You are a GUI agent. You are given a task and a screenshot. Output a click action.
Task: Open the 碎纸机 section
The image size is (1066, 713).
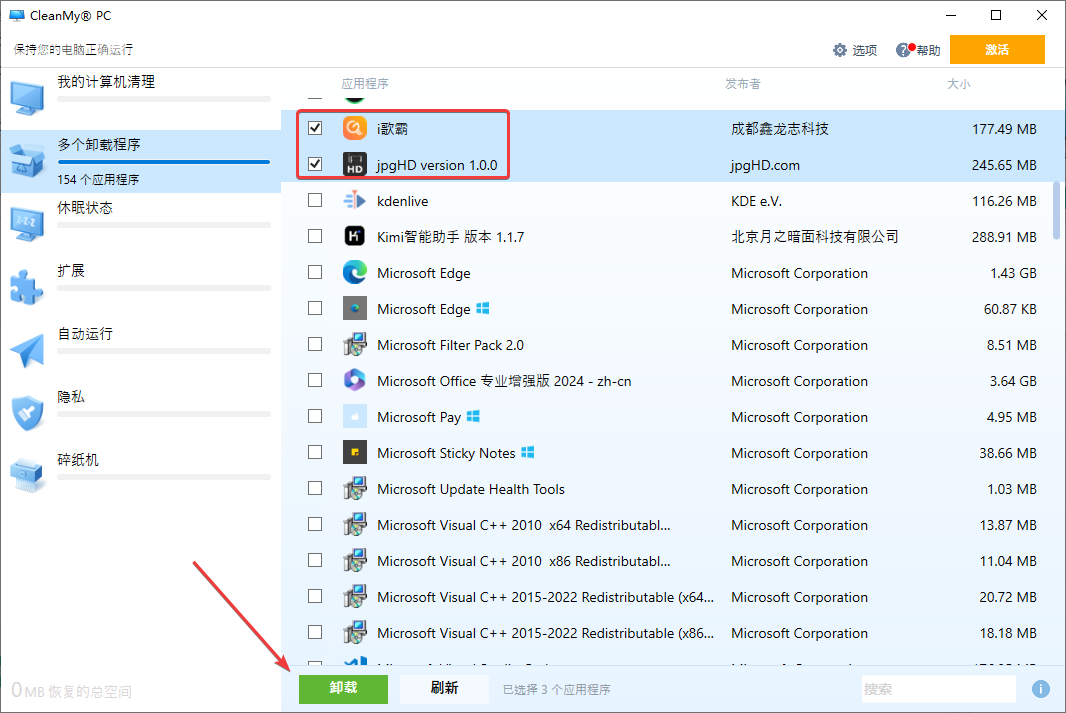tap(141, 475)
